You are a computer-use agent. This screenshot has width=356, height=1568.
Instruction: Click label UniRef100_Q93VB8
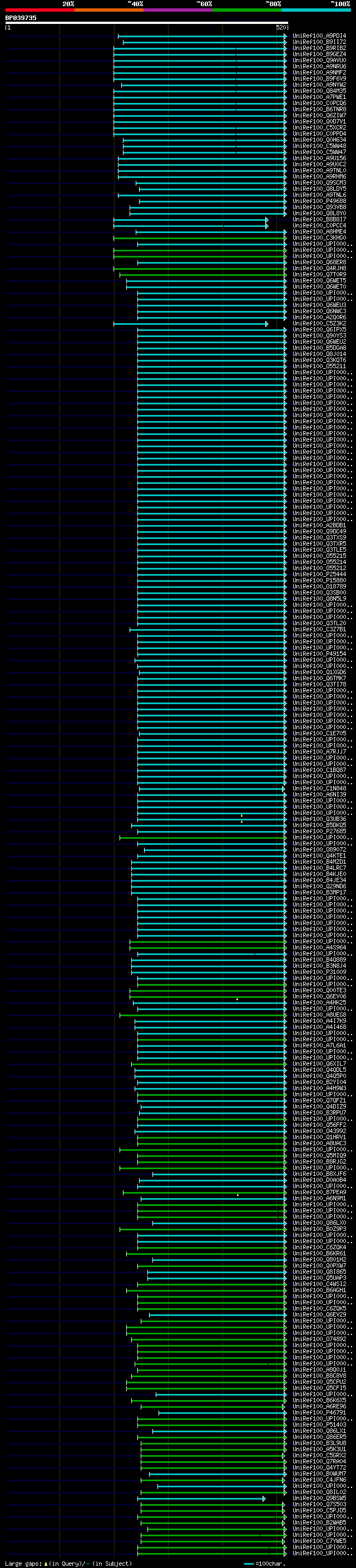point(319,207)
